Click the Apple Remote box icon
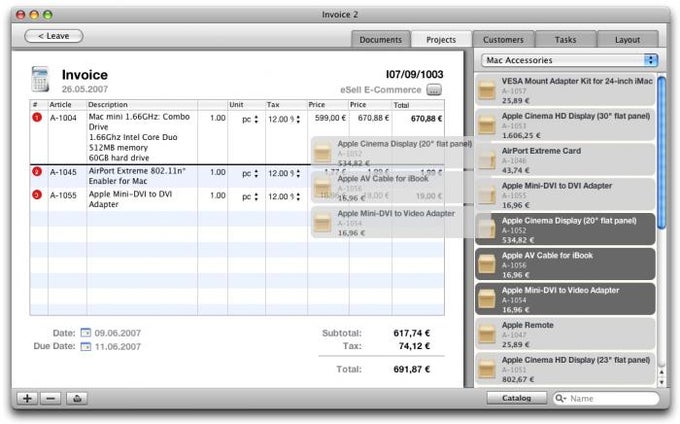Viewport: 680px width, 424px height. 487,334
